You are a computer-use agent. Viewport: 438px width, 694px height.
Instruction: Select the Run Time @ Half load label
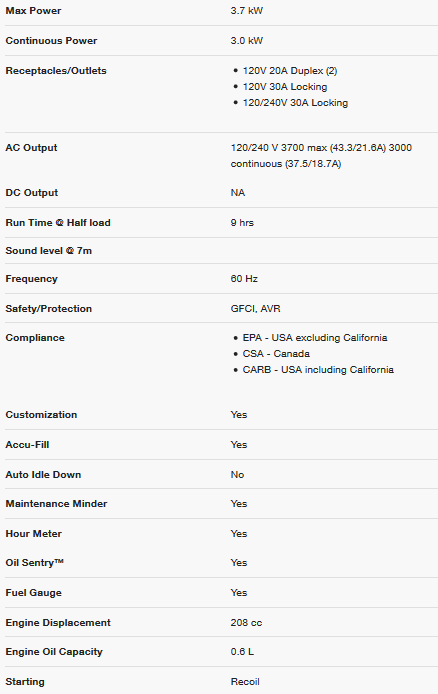(x=58, y=223)
